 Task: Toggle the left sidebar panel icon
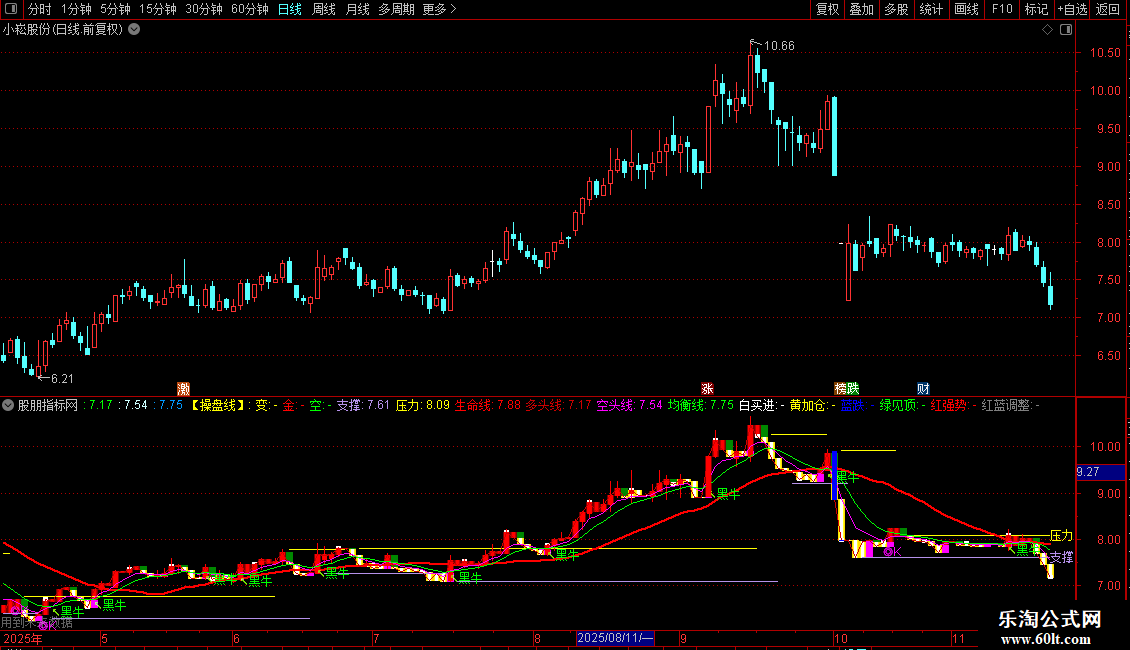[11, 9]
